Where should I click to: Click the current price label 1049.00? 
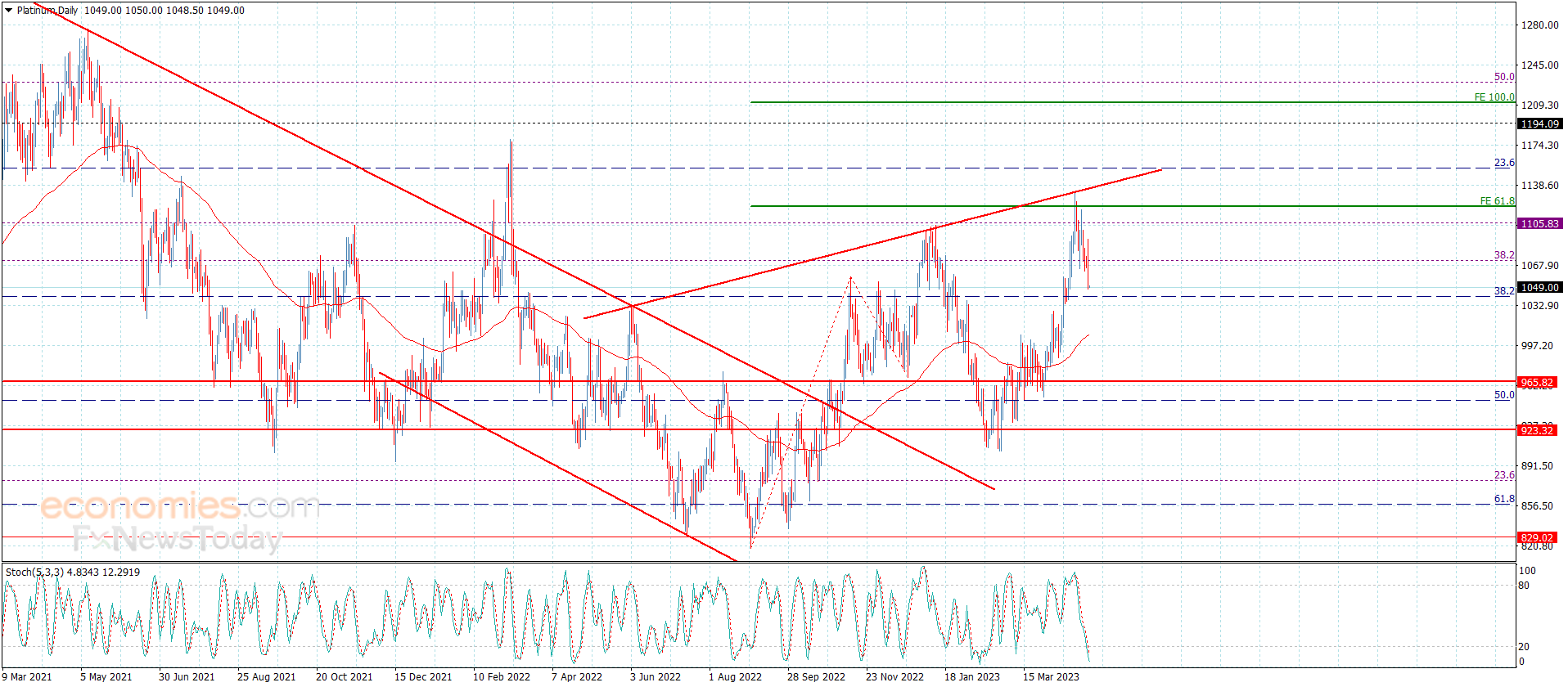point(1539,287)
